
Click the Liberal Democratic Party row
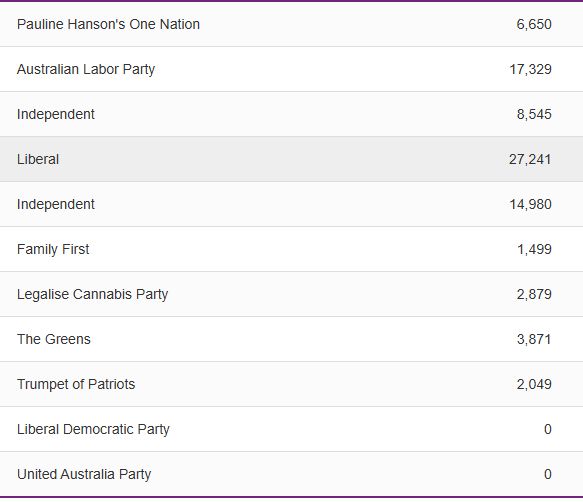(x=292, y=429)
